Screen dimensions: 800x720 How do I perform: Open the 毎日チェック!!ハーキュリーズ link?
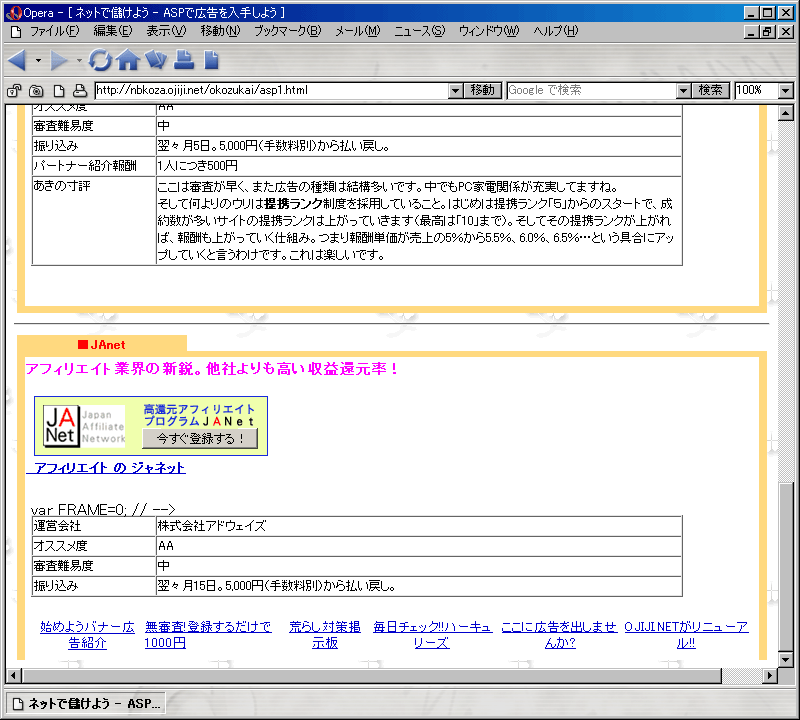coord(433,634)
